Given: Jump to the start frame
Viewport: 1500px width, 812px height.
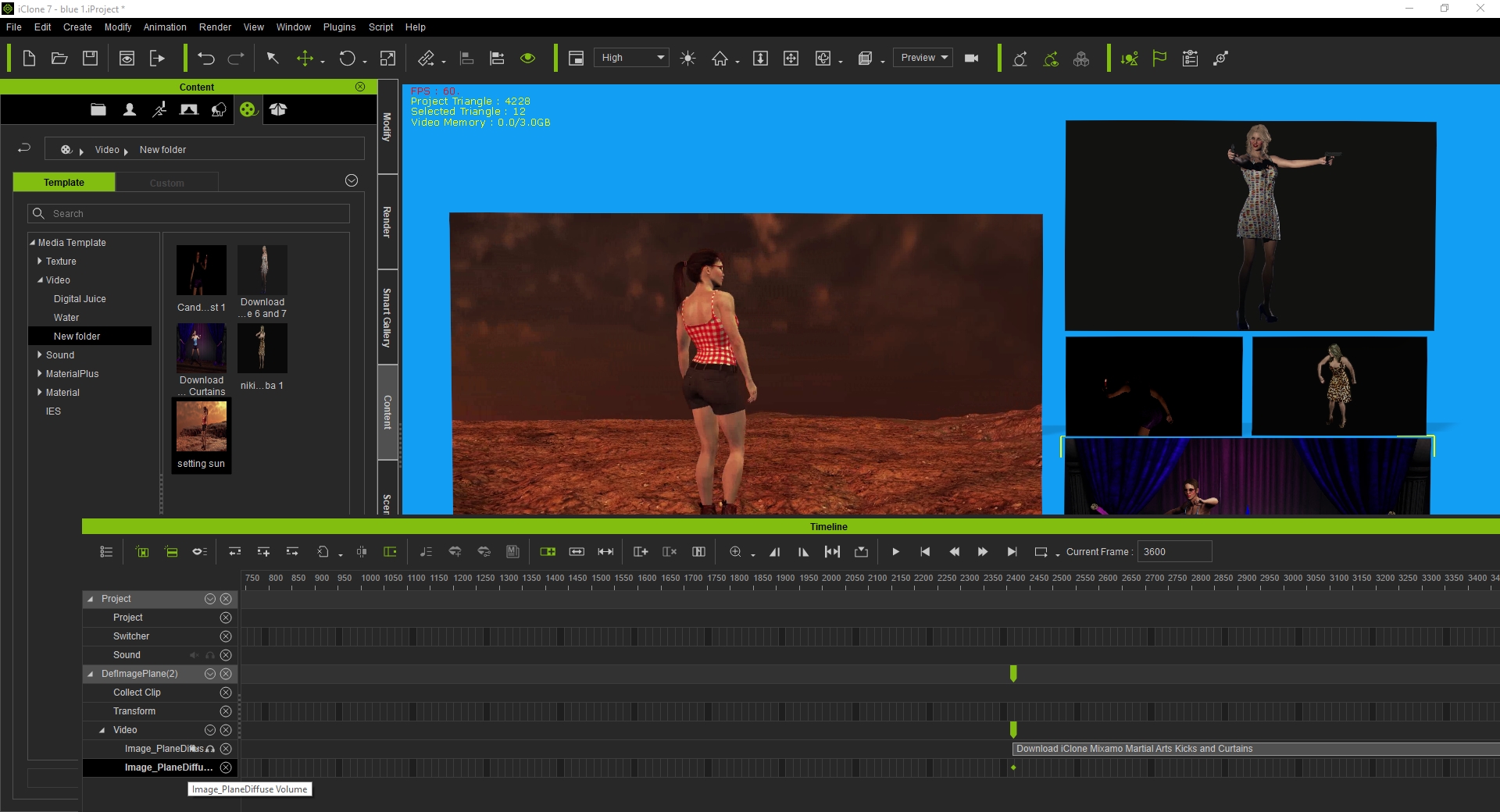Looking at the screenshot, I should [x=925, y=552].
